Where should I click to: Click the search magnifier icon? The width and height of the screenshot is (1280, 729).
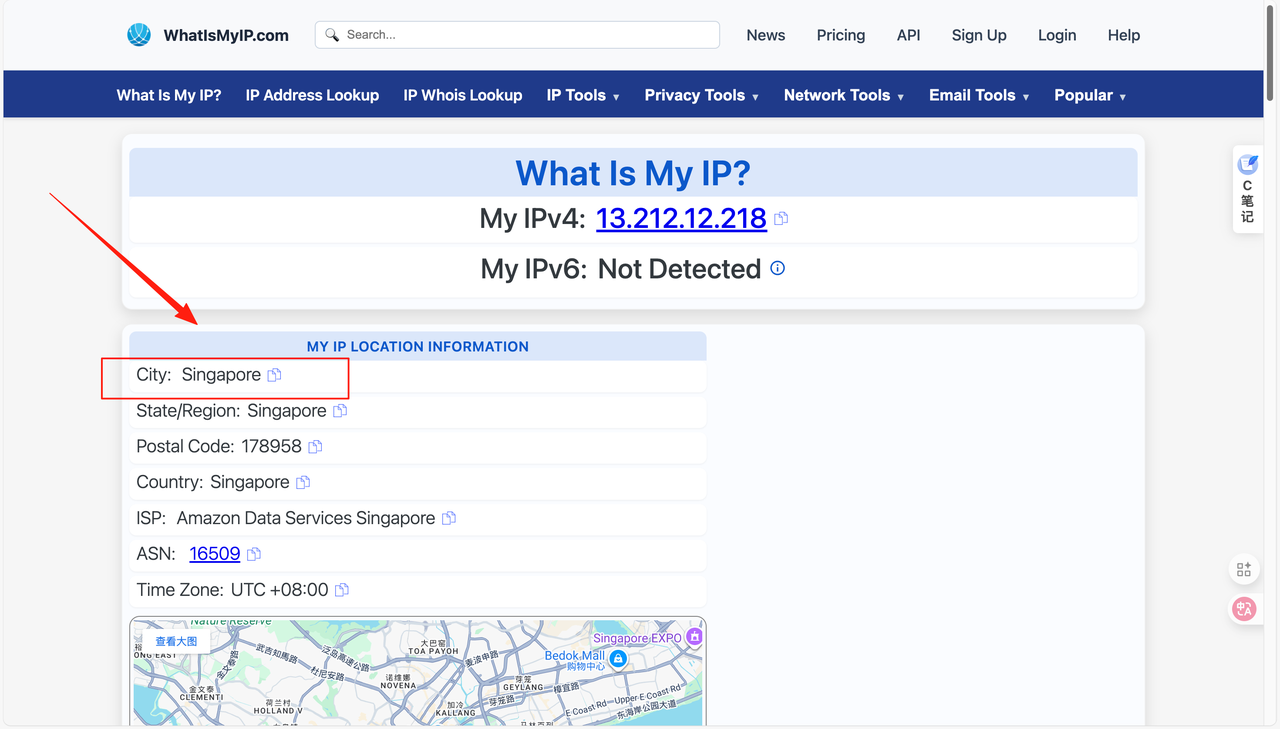tap(333, 35)
